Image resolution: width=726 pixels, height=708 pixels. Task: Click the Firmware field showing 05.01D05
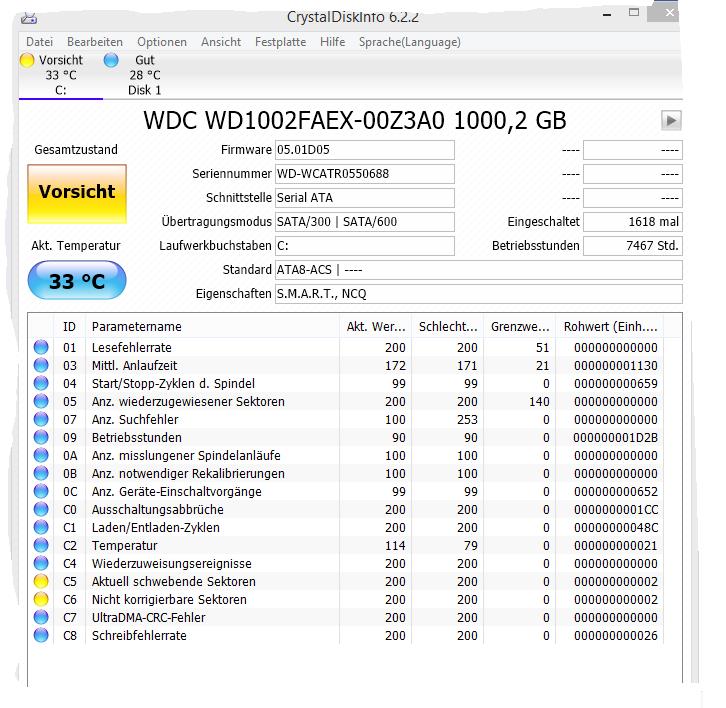click(365, 150)
